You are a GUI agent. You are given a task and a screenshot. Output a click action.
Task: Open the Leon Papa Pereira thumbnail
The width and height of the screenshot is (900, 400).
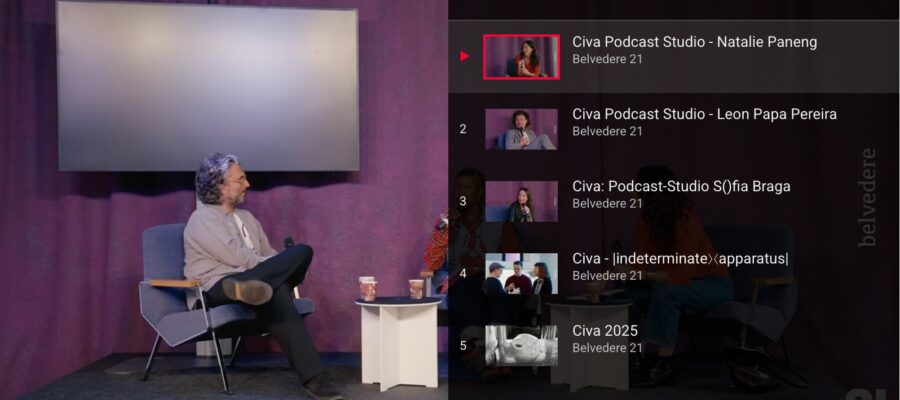pos(521,129)
